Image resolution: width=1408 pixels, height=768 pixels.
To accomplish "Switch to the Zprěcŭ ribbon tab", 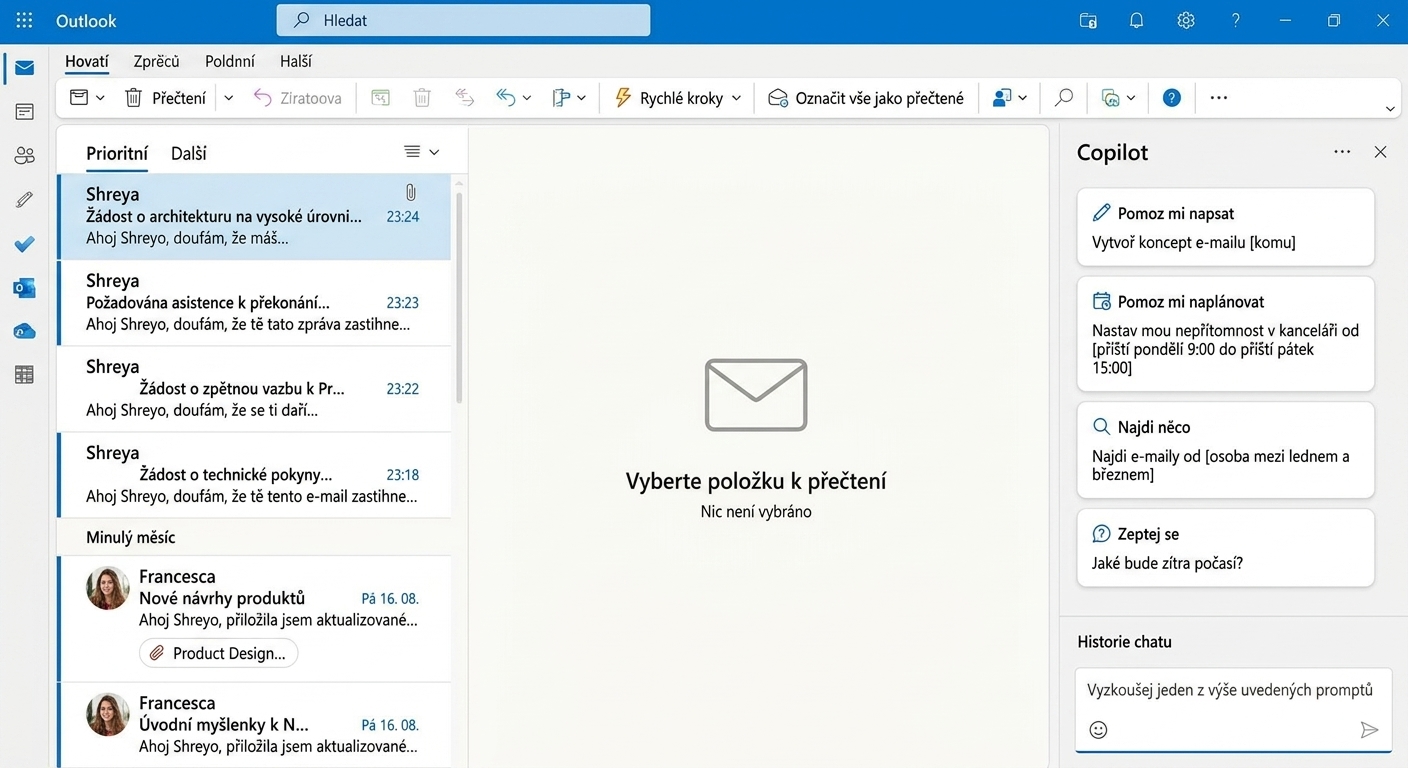I will click(156, 61).
